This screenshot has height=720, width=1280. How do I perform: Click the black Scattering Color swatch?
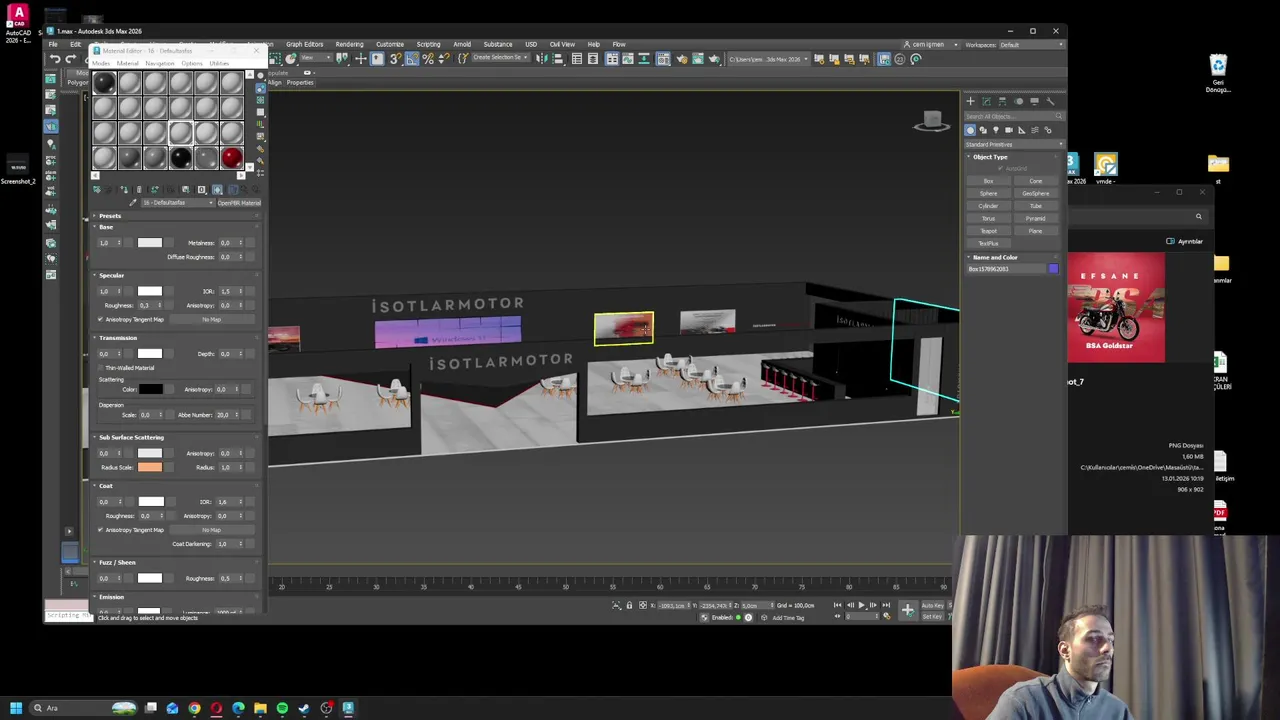tap(150, 389)
